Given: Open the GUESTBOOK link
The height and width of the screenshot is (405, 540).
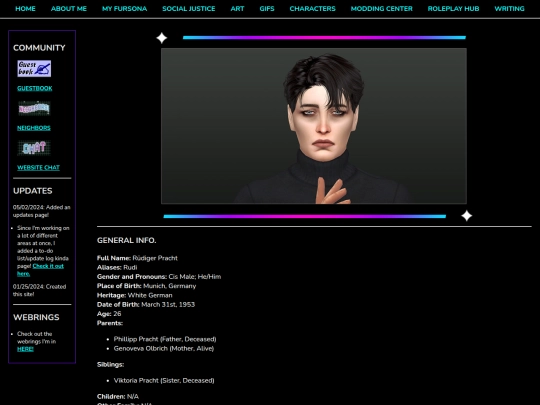Looking at the screenshot, I should [x=35, y=89].
